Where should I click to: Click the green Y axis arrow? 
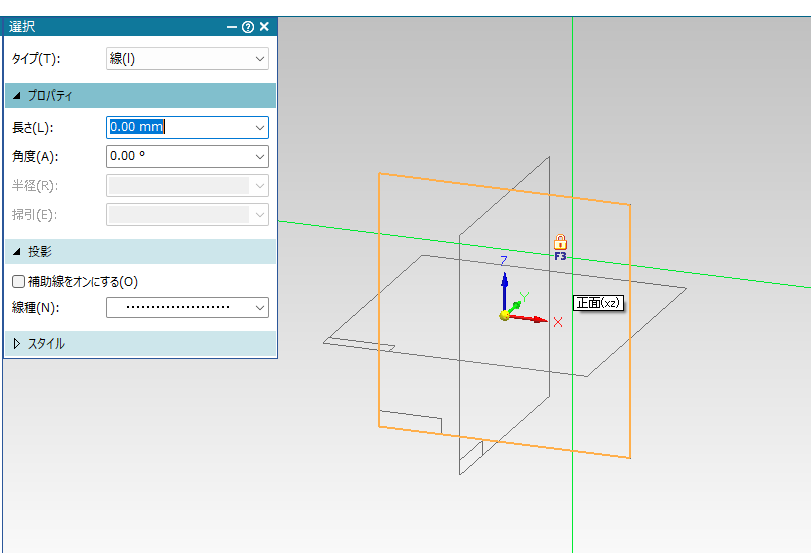516,303
